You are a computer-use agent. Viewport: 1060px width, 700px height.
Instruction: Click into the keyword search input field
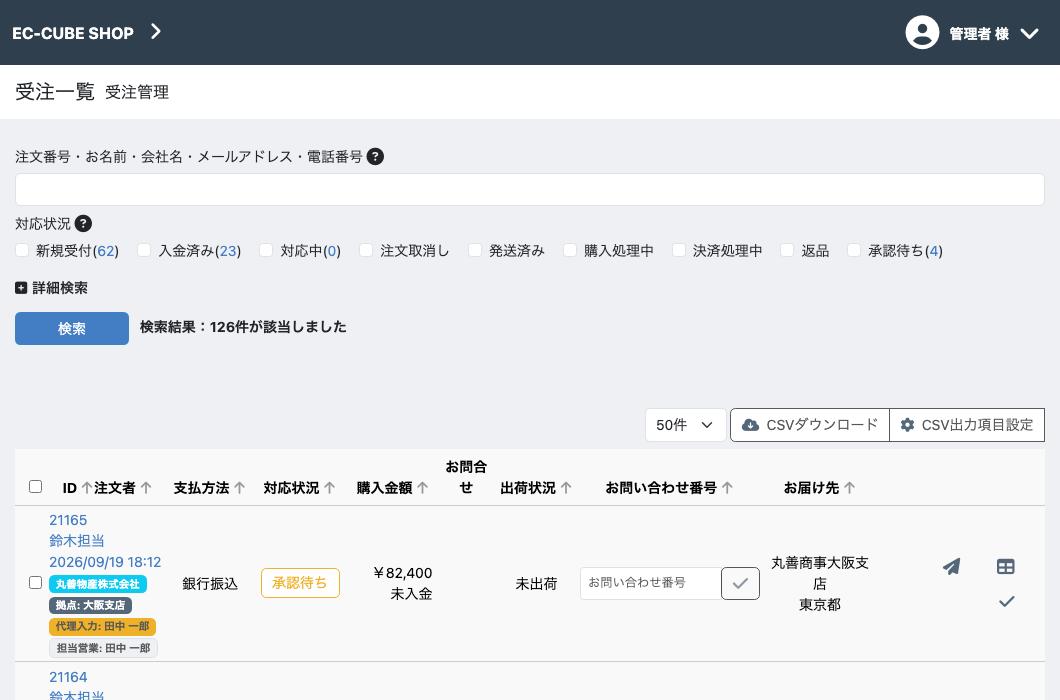[x=530, y=189]
